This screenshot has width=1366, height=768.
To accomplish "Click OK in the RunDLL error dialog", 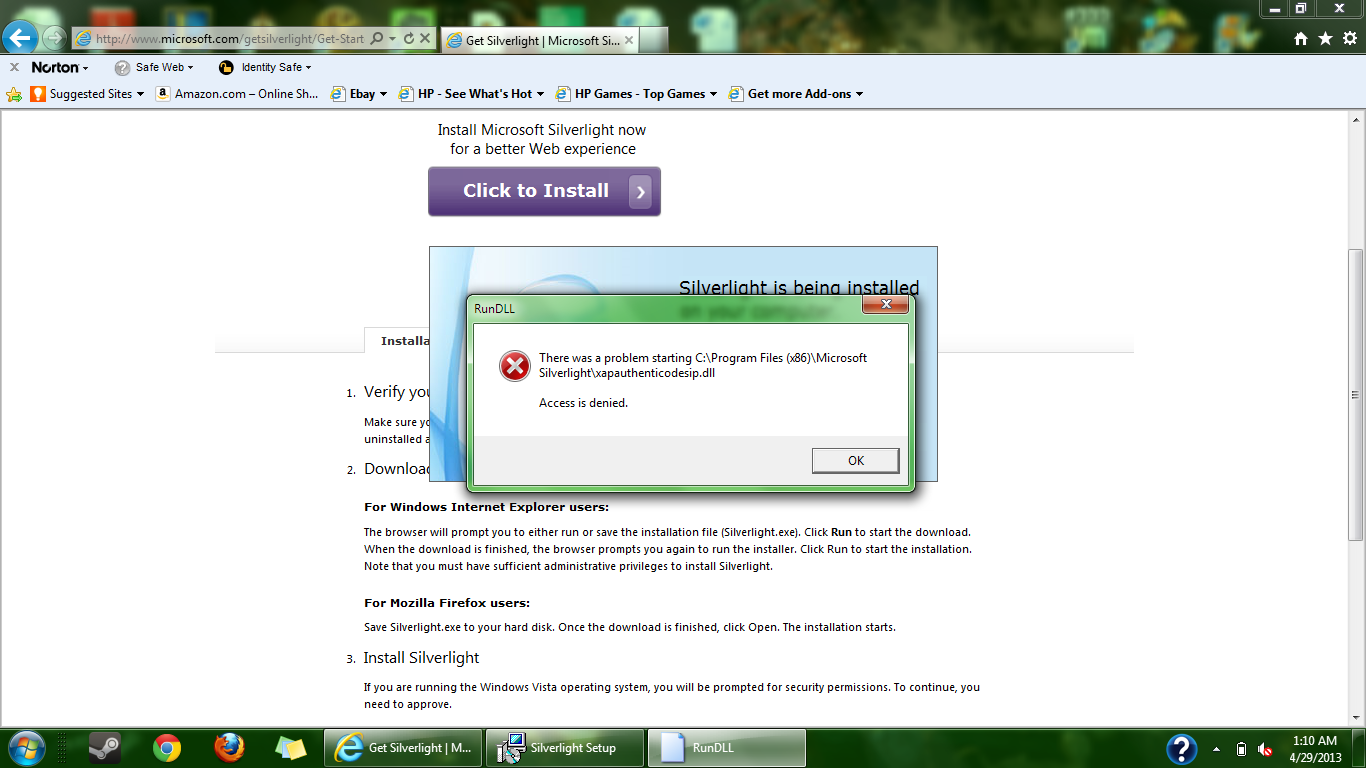I will pyautogui.click(x=856, y=460).
